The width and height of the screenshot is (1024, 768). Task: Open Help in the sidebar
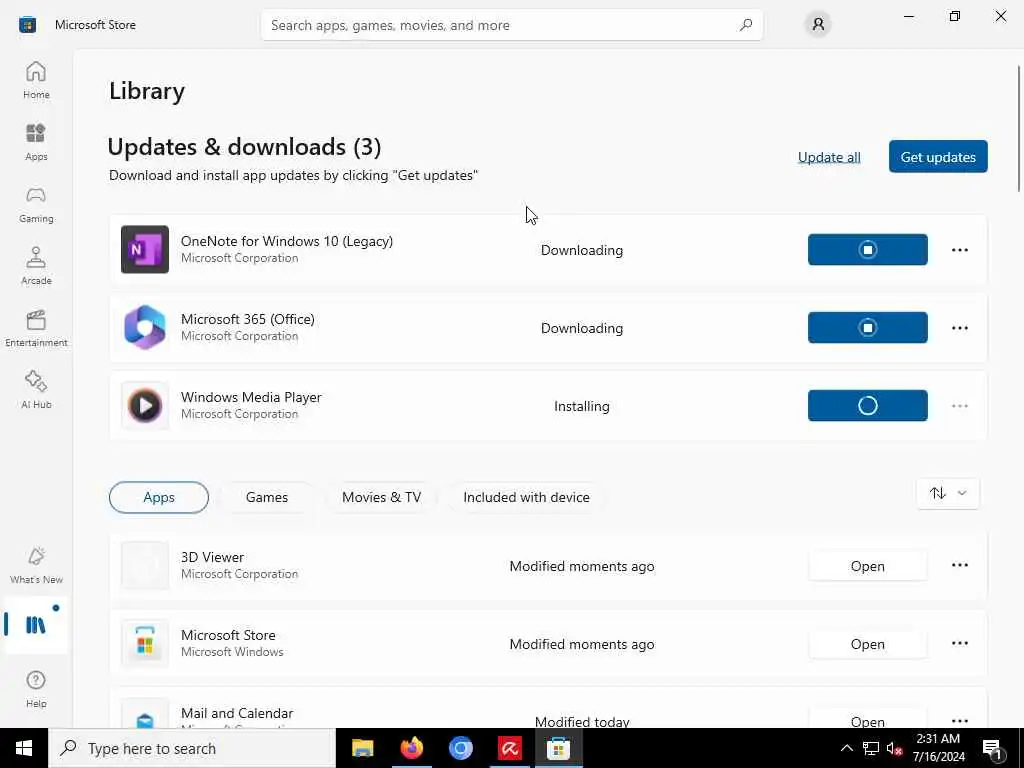pyautogui.click(x=36, y=689)
